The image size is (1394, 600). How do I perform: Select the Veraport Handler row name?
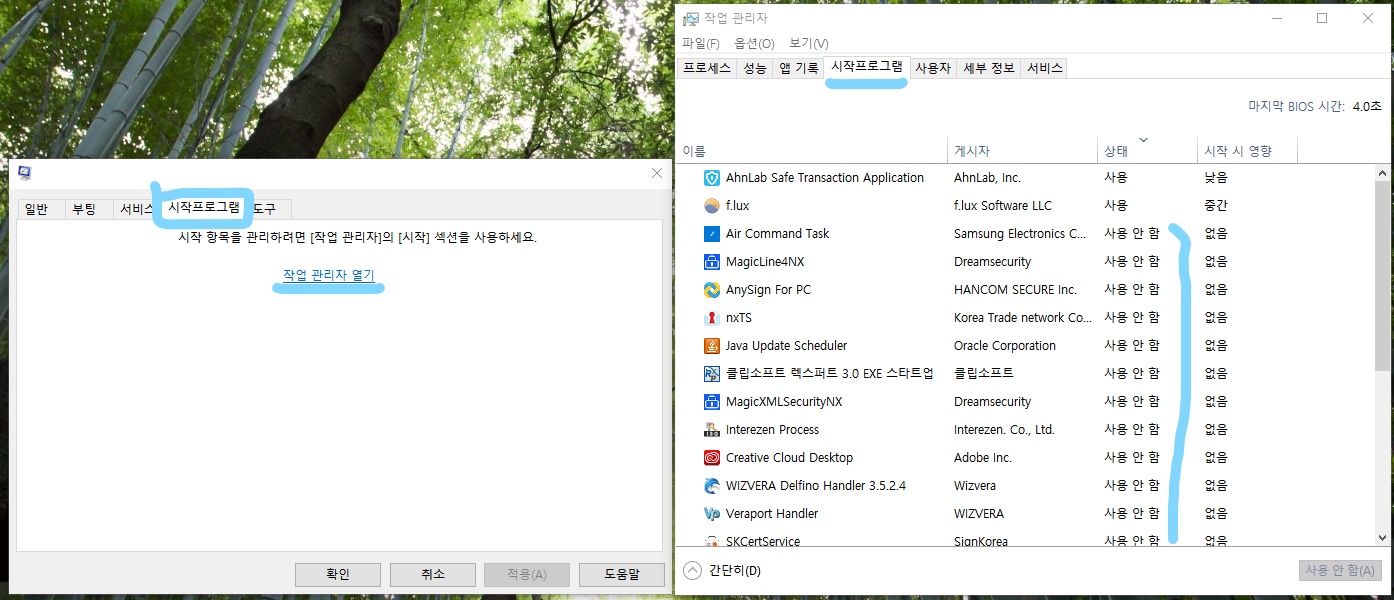point(771,514)
